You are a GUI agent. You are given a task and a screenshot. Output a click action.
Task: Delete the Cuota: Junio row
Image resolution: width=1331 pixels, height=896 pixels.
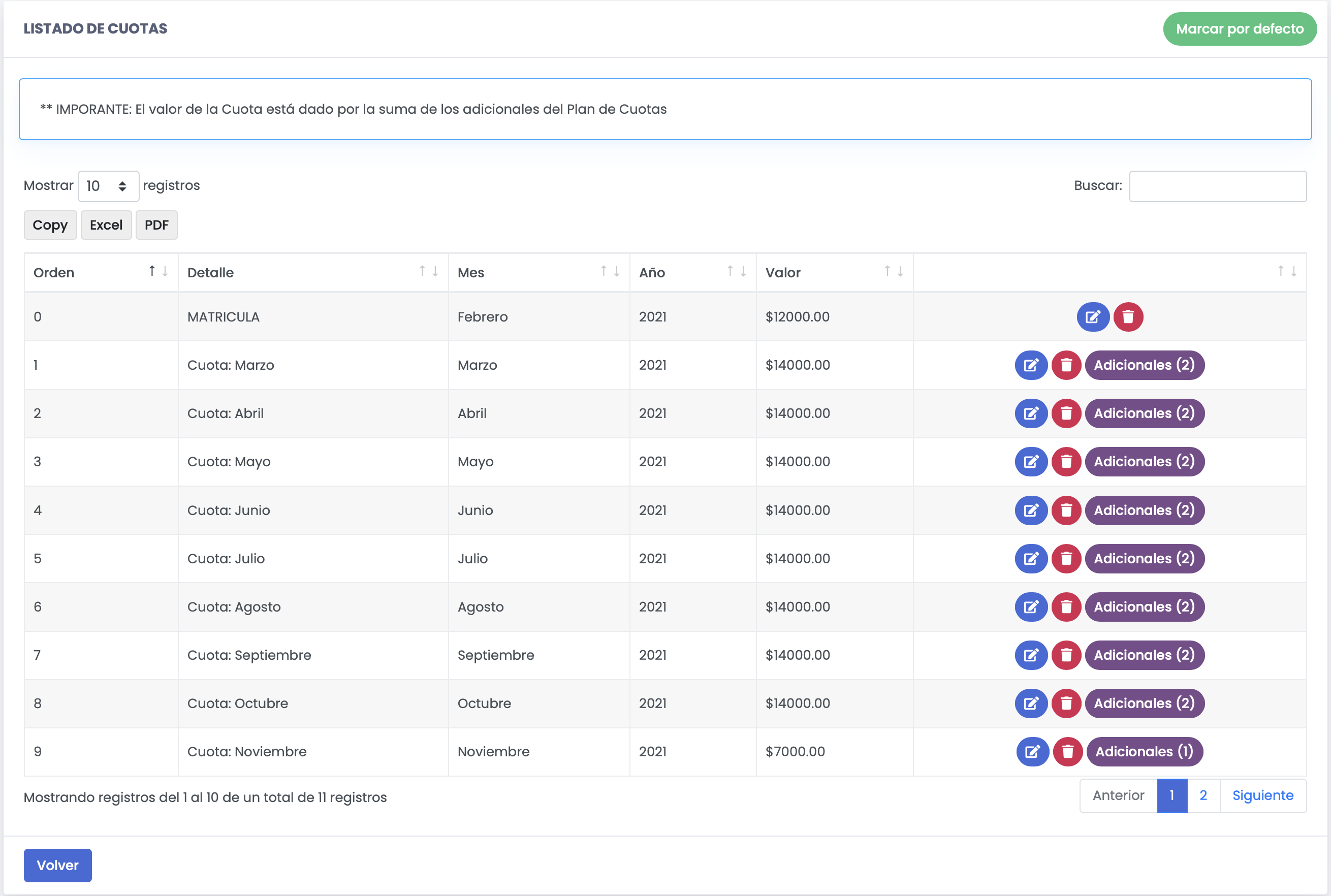click(1066, 510)
